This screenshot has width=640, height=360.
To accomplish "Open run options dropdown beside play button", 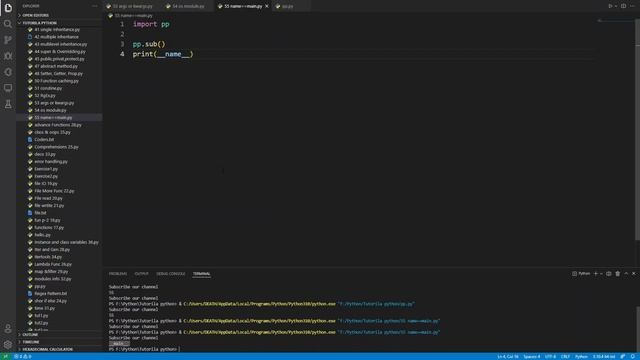I will click(616, 6).
